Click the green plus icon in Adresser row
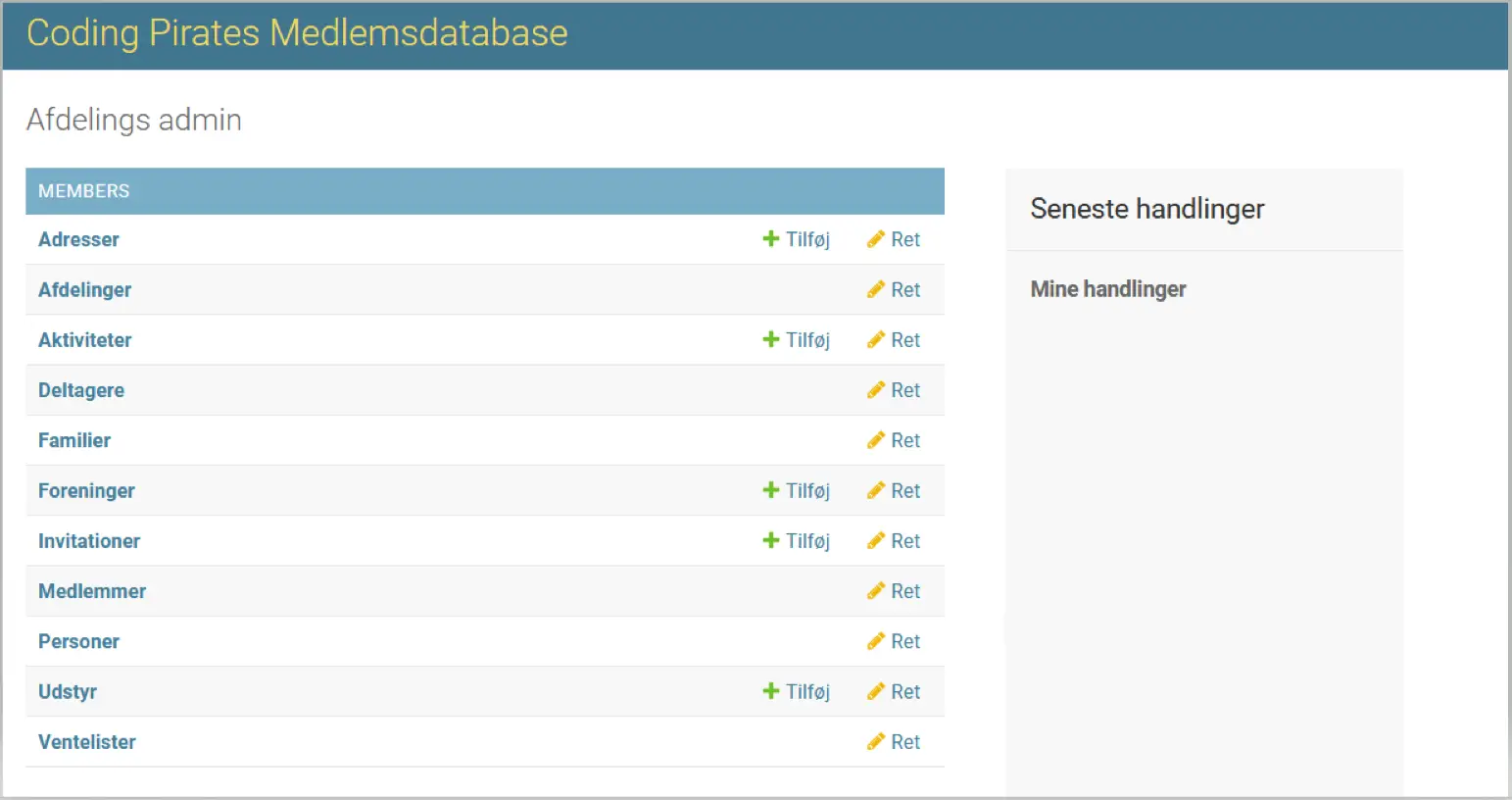 point(771,239)
